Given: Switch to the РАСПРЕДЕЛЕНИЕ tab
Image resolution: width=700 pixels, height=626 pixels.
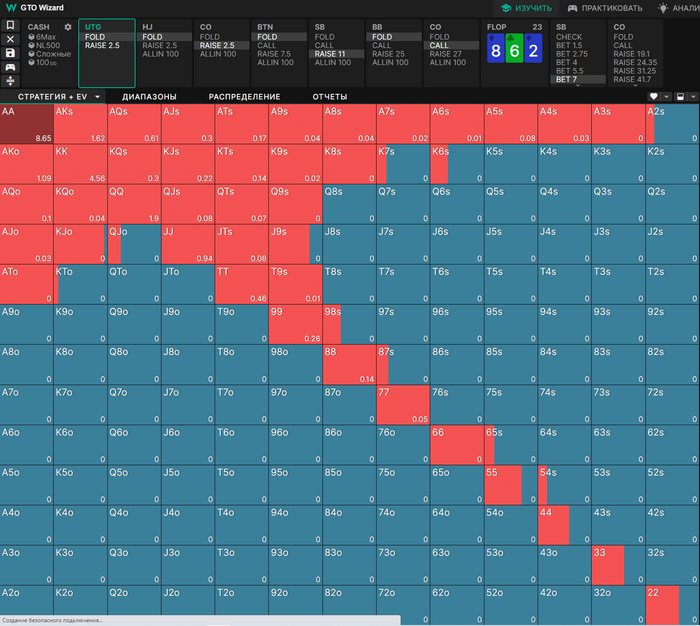Looking at the screenshot, I should tap(244, 96).
